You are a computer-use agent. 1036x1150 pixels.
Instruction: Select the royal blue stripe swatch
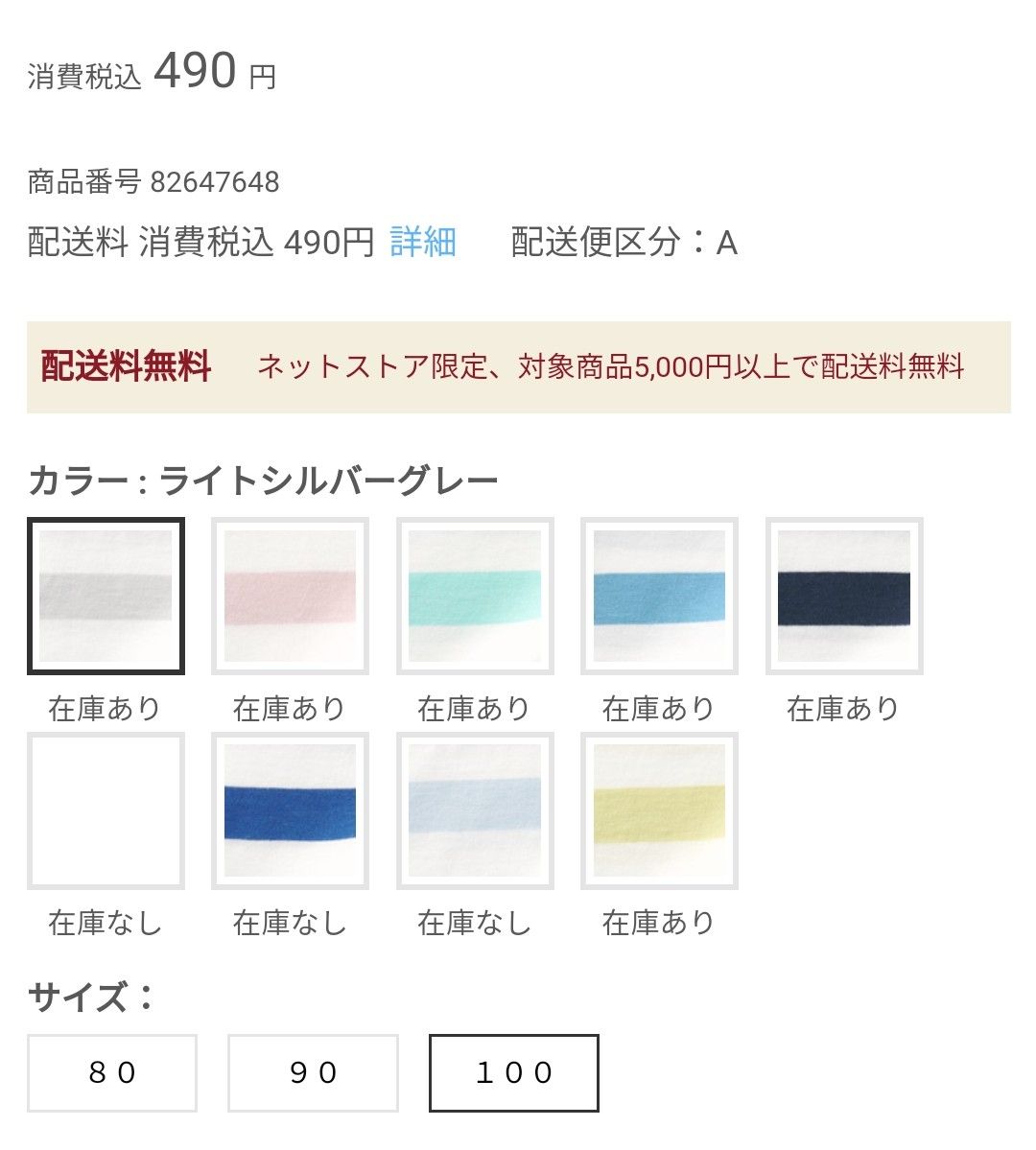[x=290, y=810]
